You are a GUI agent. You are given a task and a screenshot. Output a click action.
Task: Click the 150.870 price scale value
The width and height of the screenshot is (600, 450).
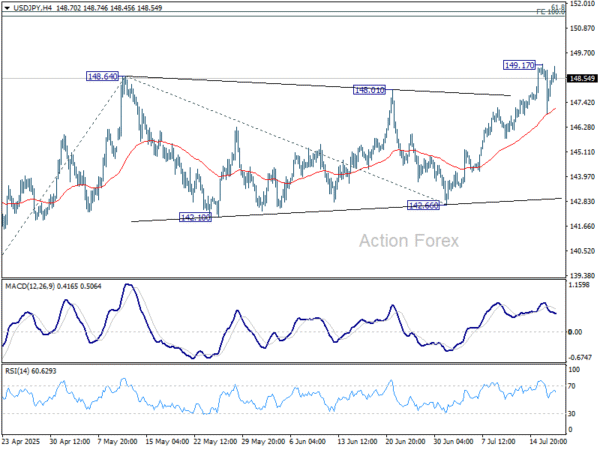pos(582,28)
